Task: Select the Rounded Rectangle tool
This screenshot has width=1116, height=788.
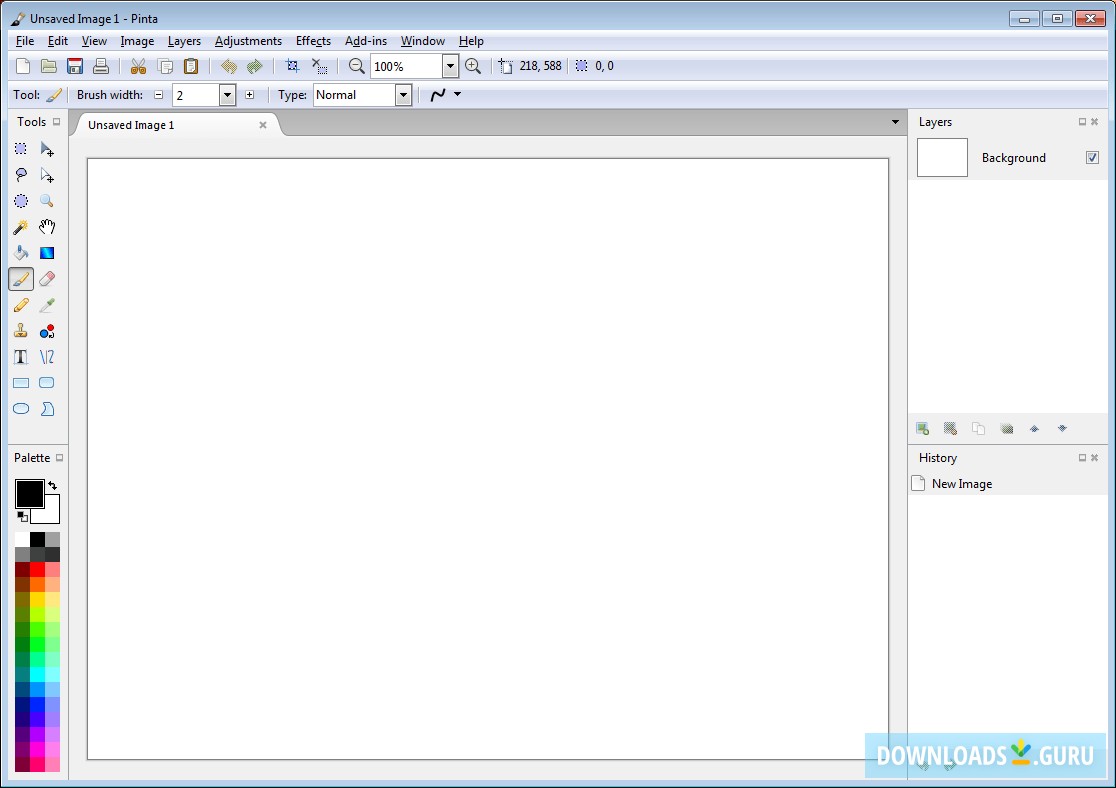Action: tap(47, 383)
